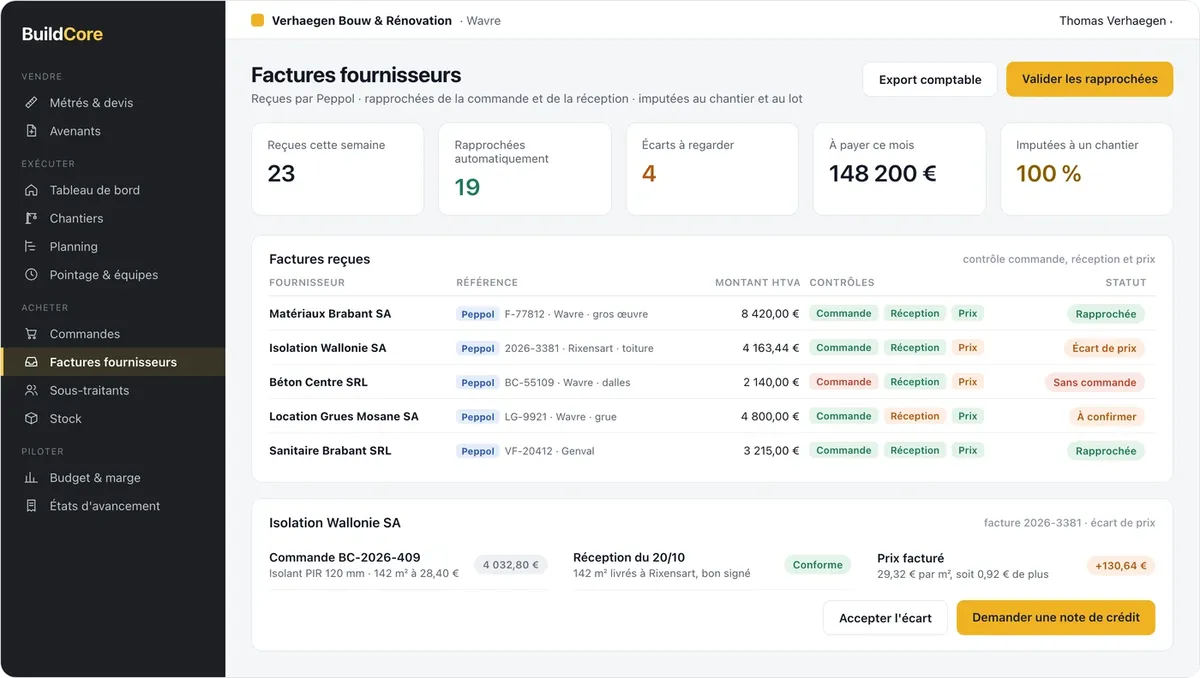The width and height of the screenshot is (1200, 678).
Task: Click orange Réception tag on Location Grues row
Action: point(915,416)
